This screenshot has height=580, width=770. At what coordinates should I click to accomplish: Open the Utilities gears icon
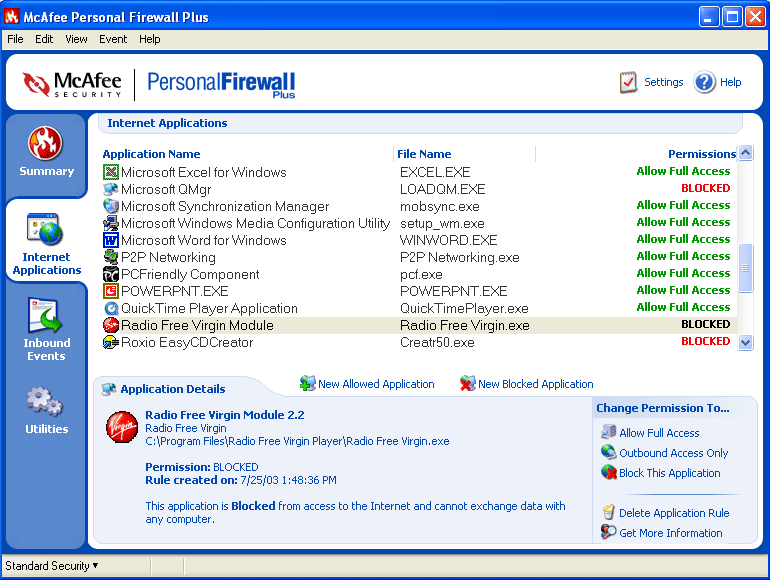pyautogui.click(x=45, y=402)
